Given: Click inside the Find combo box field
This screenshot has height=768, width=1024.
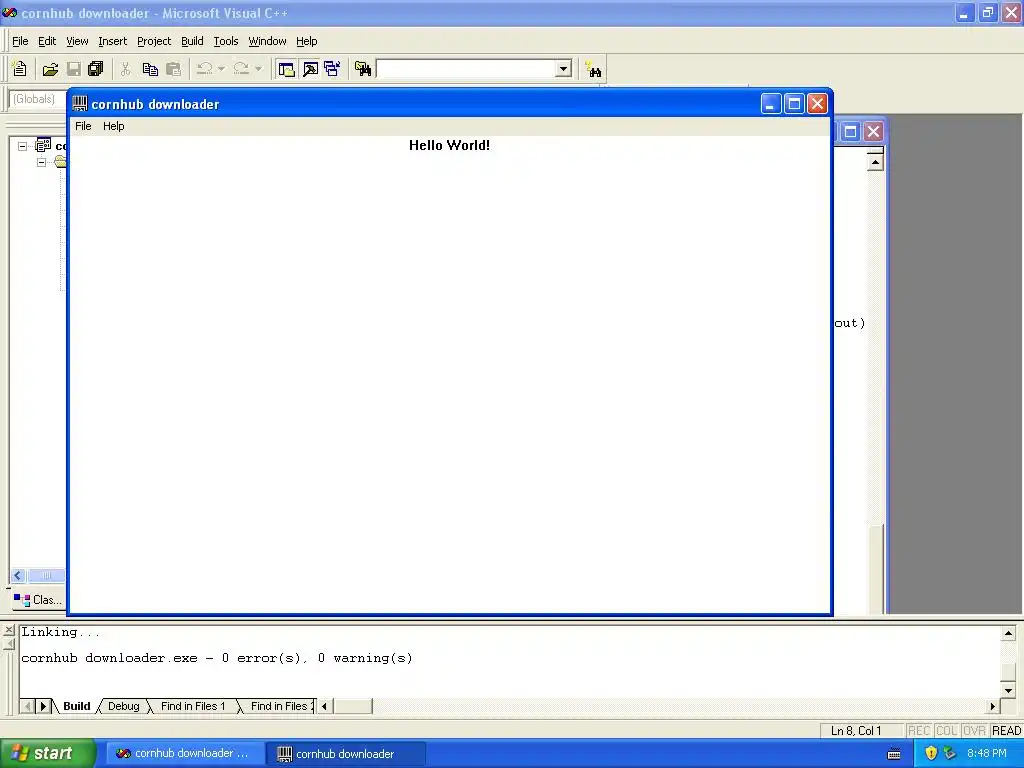Looking at the screenshot, I should (466, 69).
